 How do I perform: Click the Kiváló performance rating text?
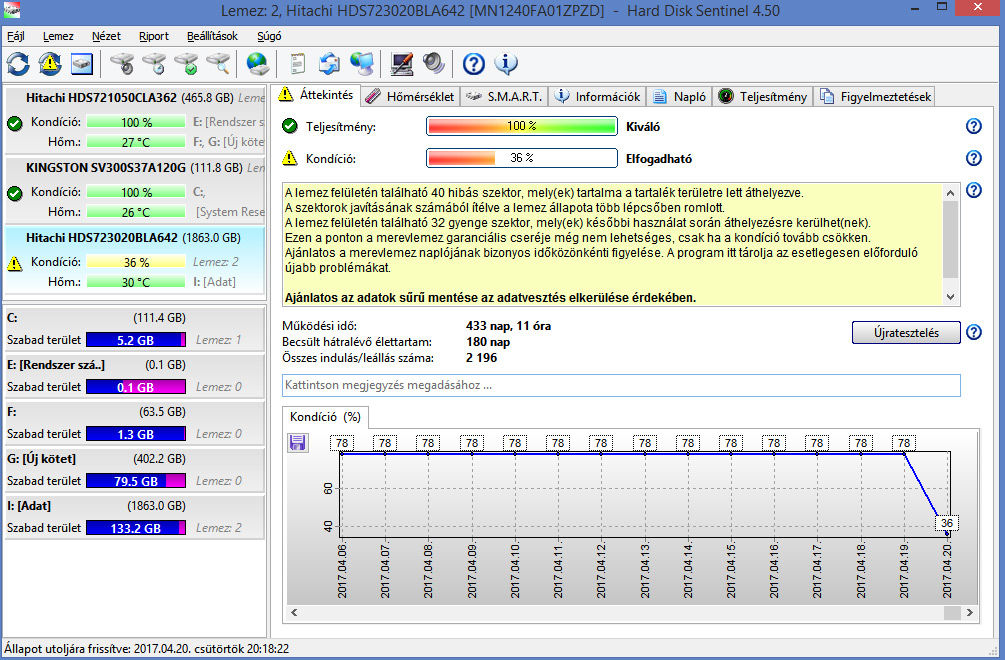[x=643, y=127]
